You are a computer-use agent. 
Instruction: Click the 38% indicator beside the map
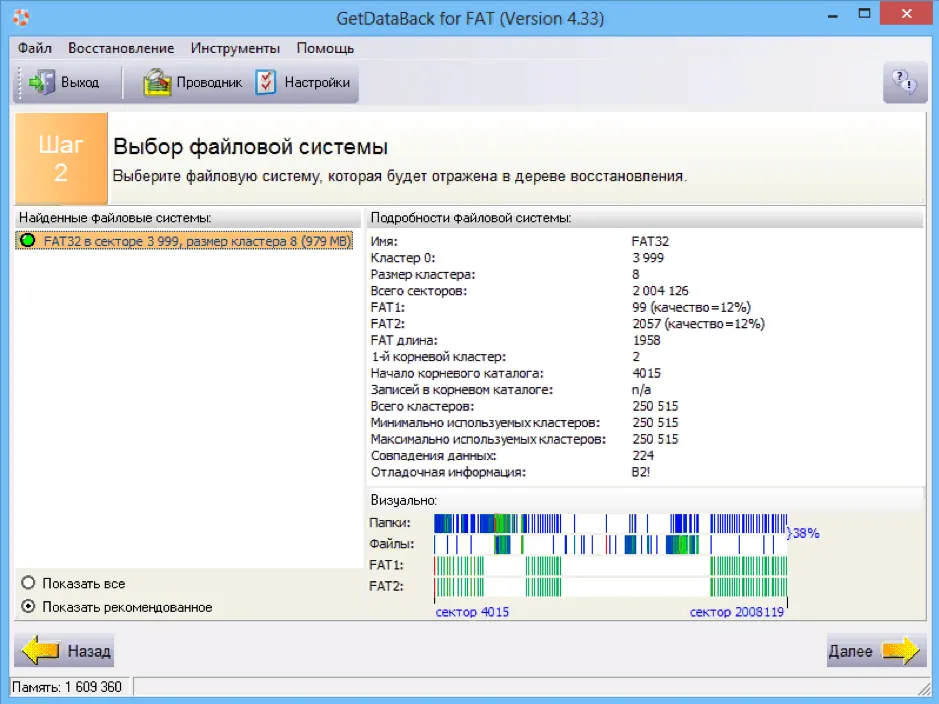(x=804, y=533)
